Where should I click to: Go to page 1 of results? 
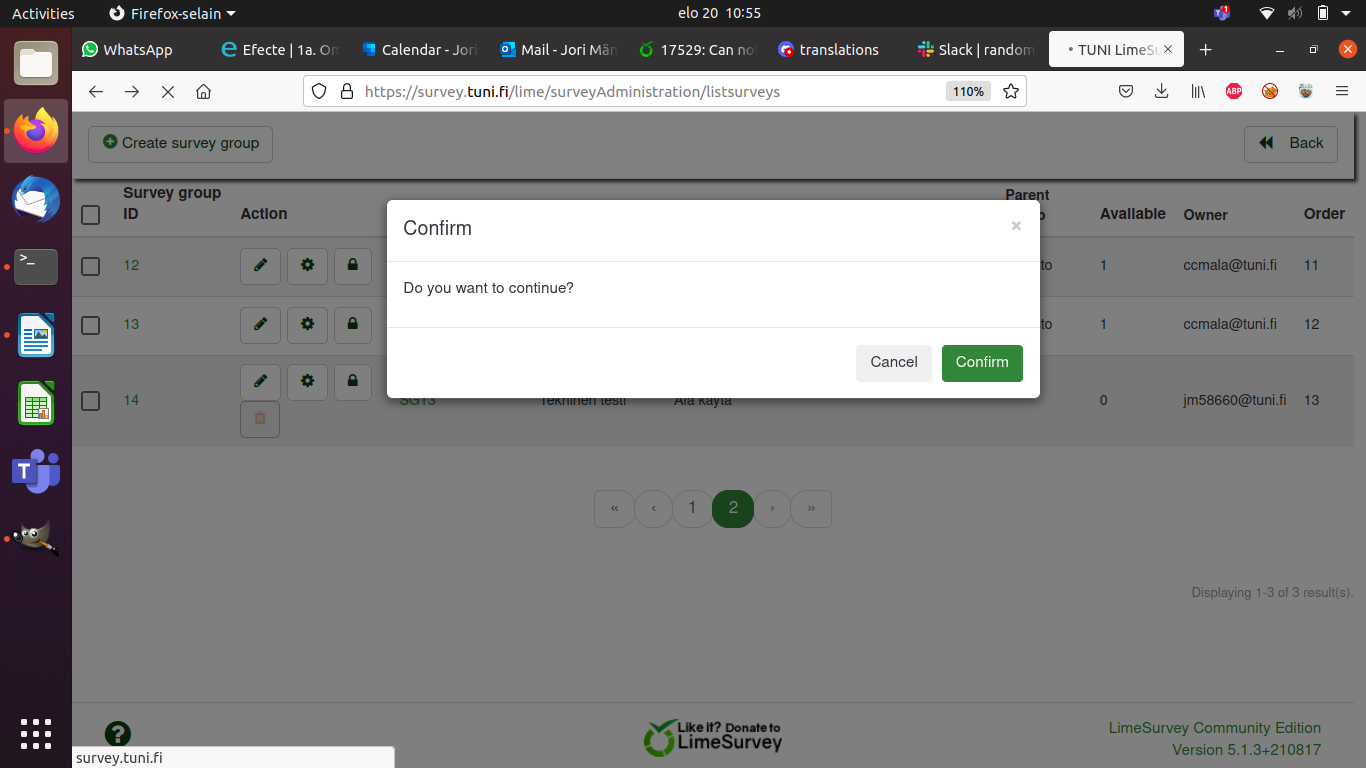[692, 509]
